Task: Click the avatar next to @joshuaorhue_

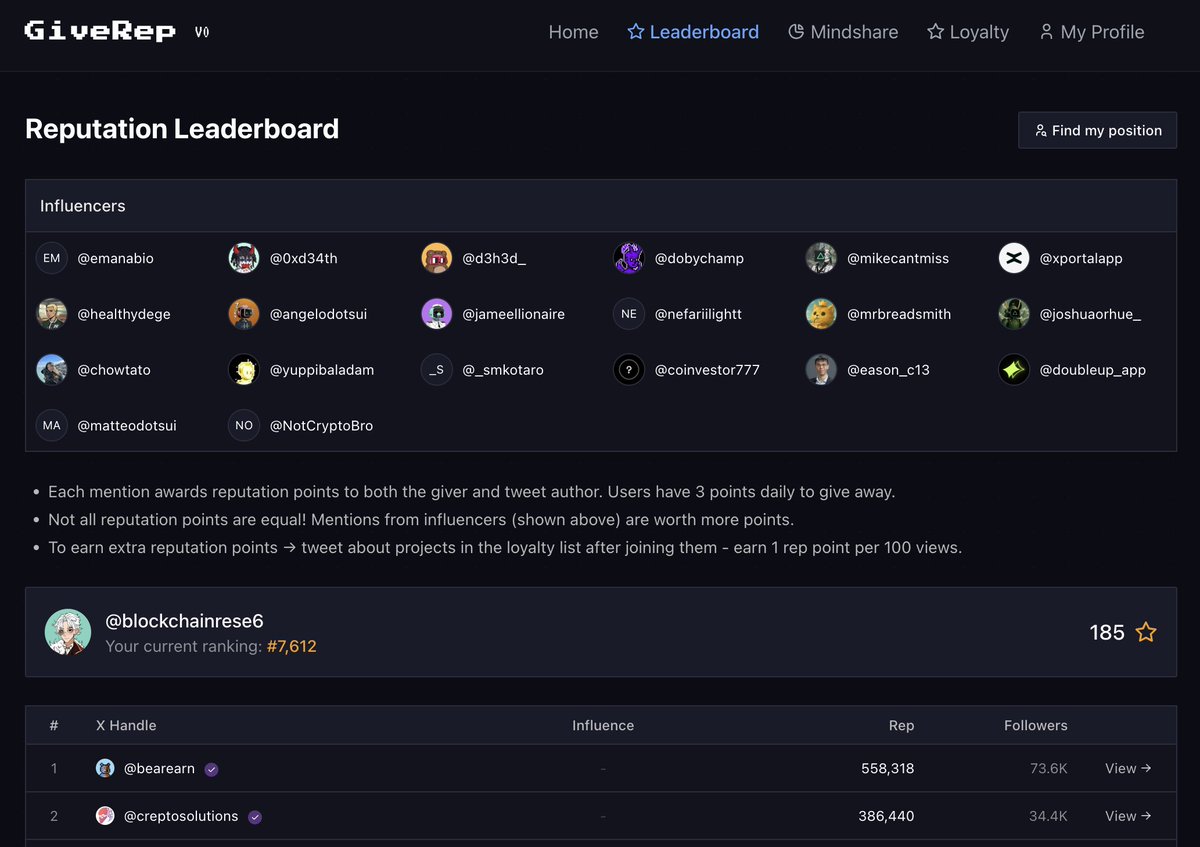Action: coord(1014,314)
